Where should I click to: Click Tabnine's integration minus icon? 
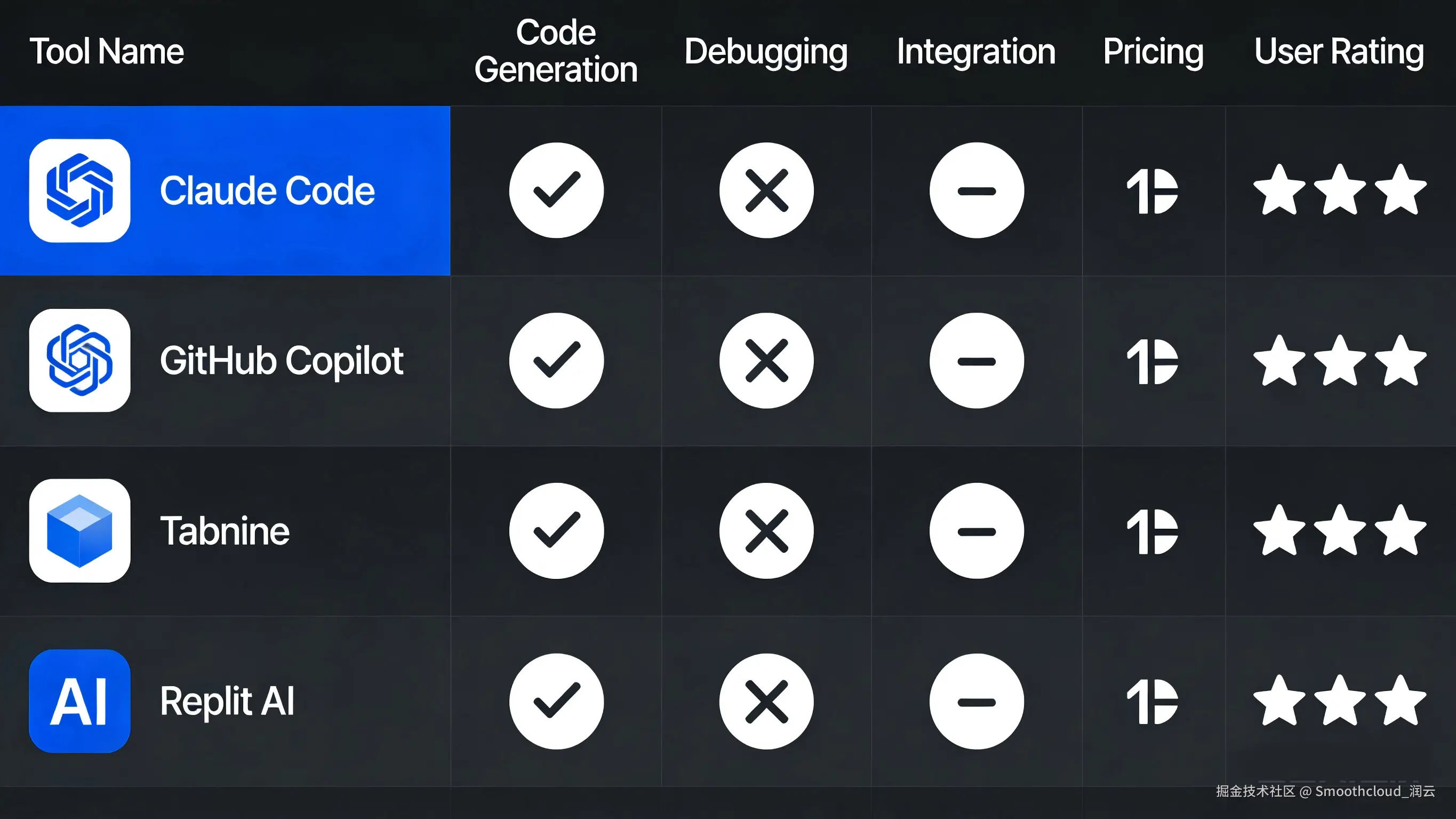click(977, 530)
